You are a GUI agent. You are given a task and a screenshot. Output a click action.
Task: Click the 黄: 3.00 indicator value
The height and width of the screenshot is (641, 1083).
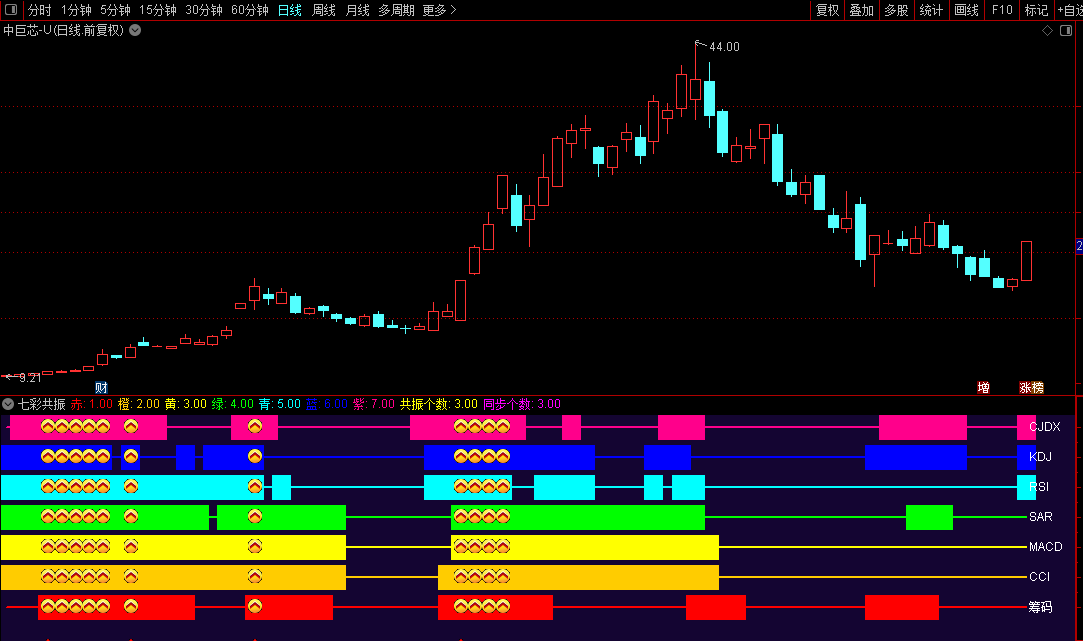[x=186, y=404]
